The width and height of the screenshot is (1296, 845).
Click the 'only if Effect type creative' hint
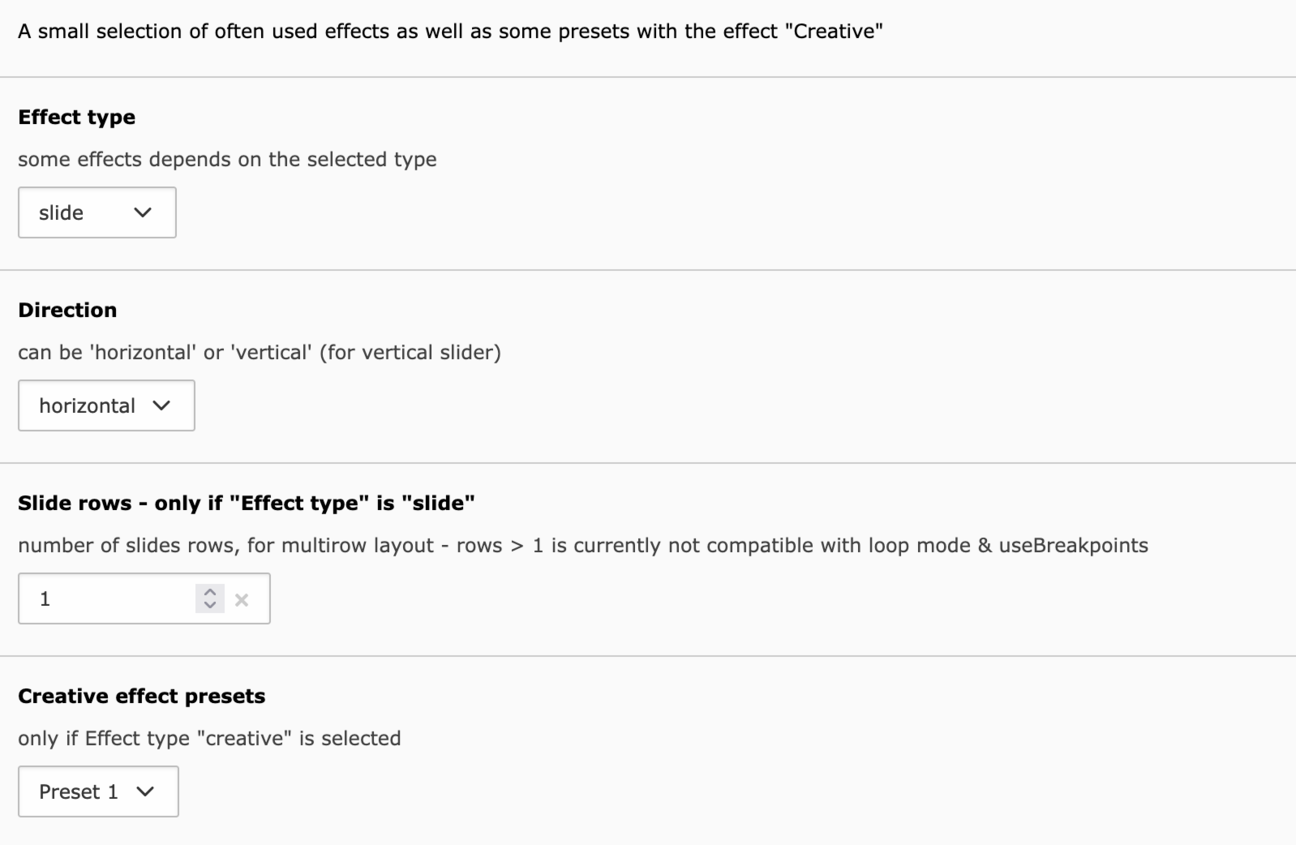click(209, 738)
